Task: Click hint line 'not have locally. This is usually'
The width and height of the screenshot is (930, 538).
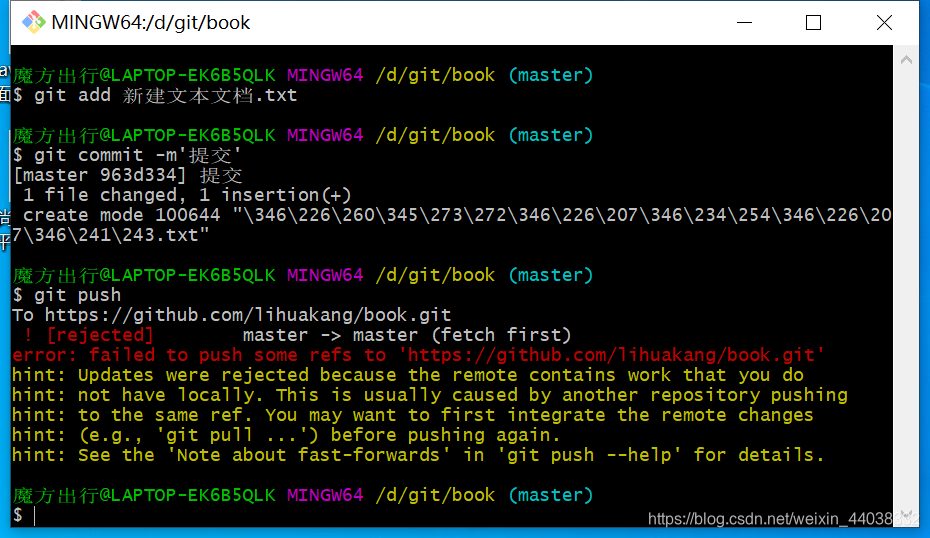Action: (x=430, y=395)
